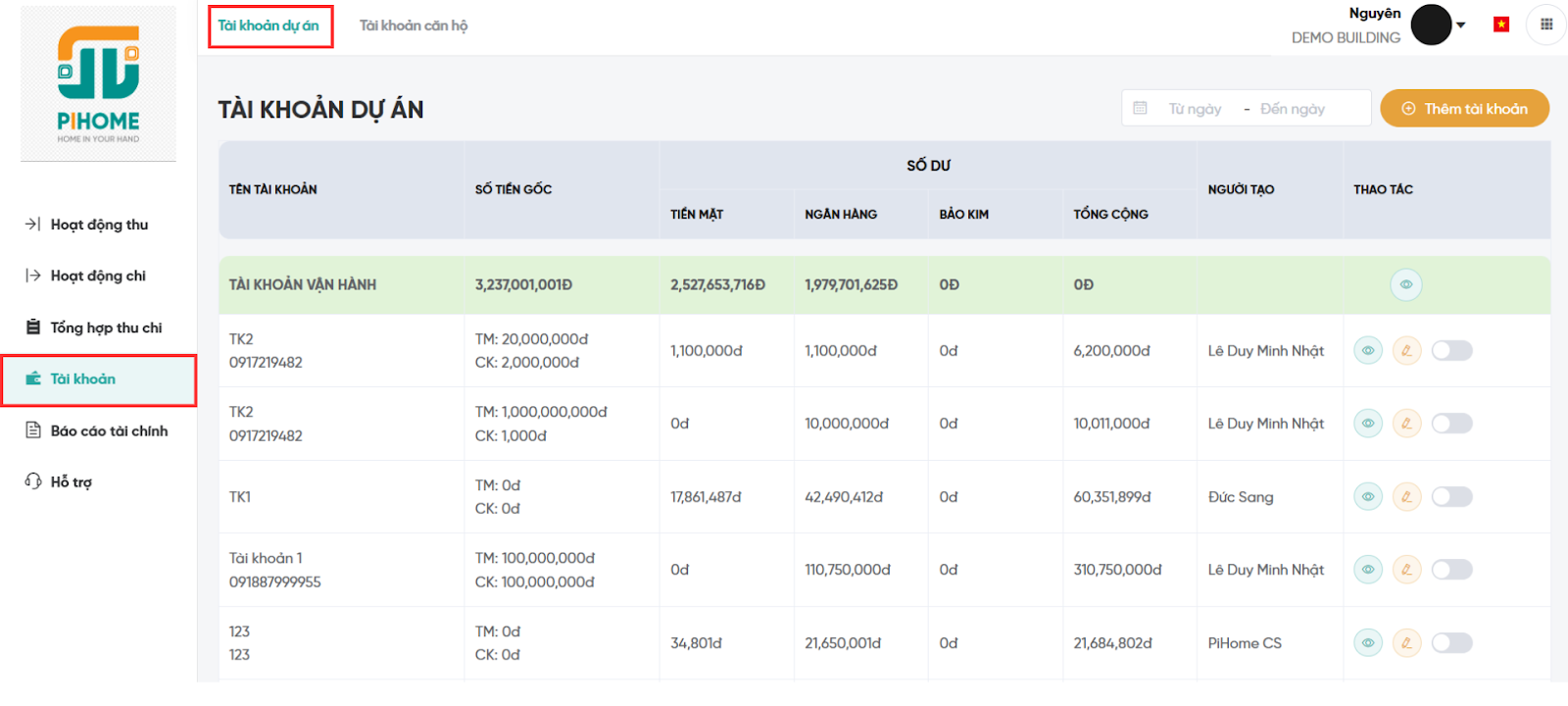Edit the 123 account row
The width and height of the screenshot is (1568, 706).
[1406, 643]
